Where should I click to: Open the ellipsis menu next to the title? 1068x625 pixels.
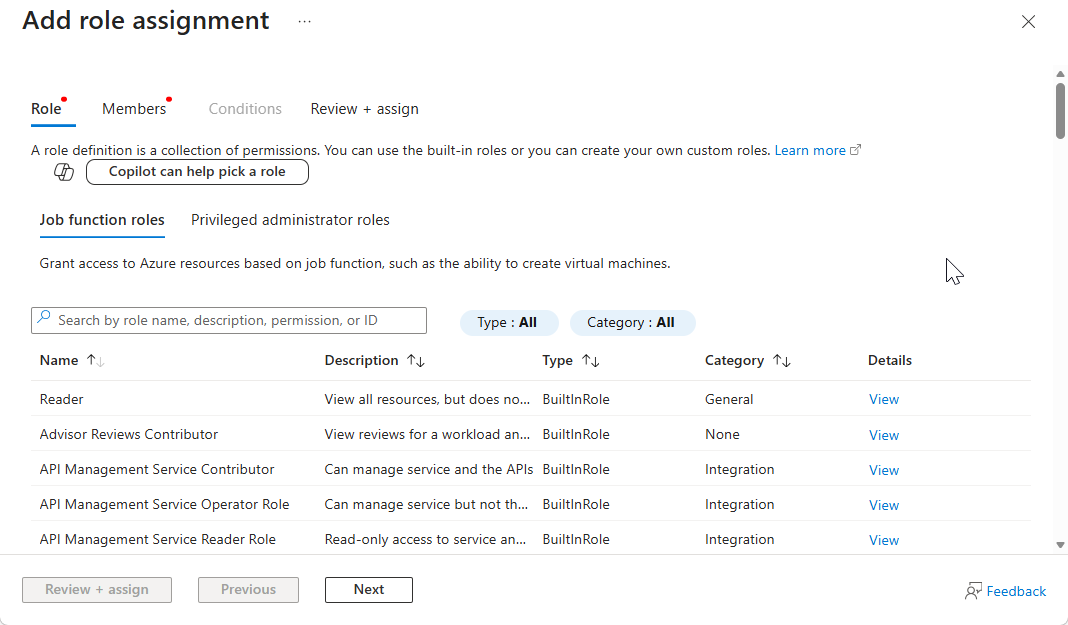(x=304, y=21)
